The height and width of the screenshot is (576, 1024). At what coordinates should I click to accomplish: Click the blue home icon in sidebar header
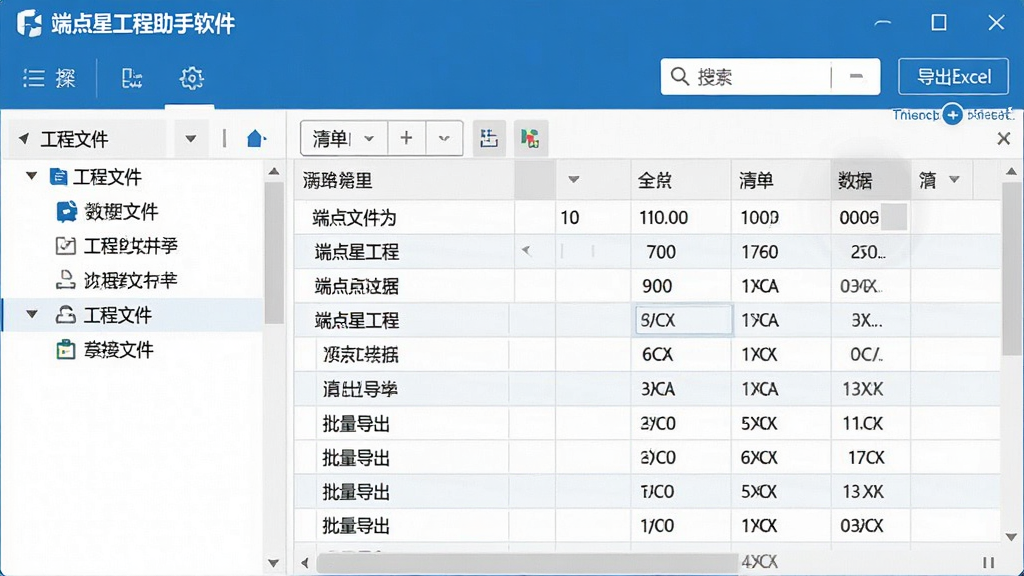pyautogui.click(x=255, y=138)
